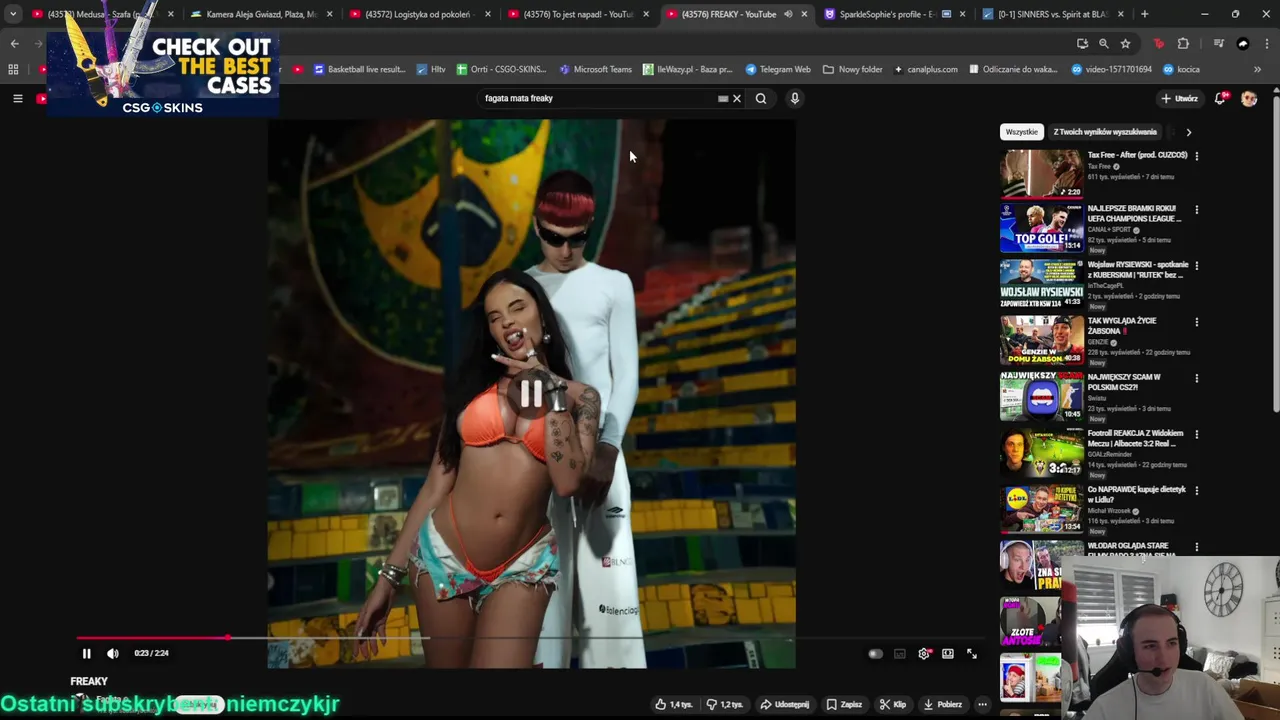The width and height of the screenshot is (1280, 720).
Task: Expand filter chips with right arrow
Action: (1188, 132)
